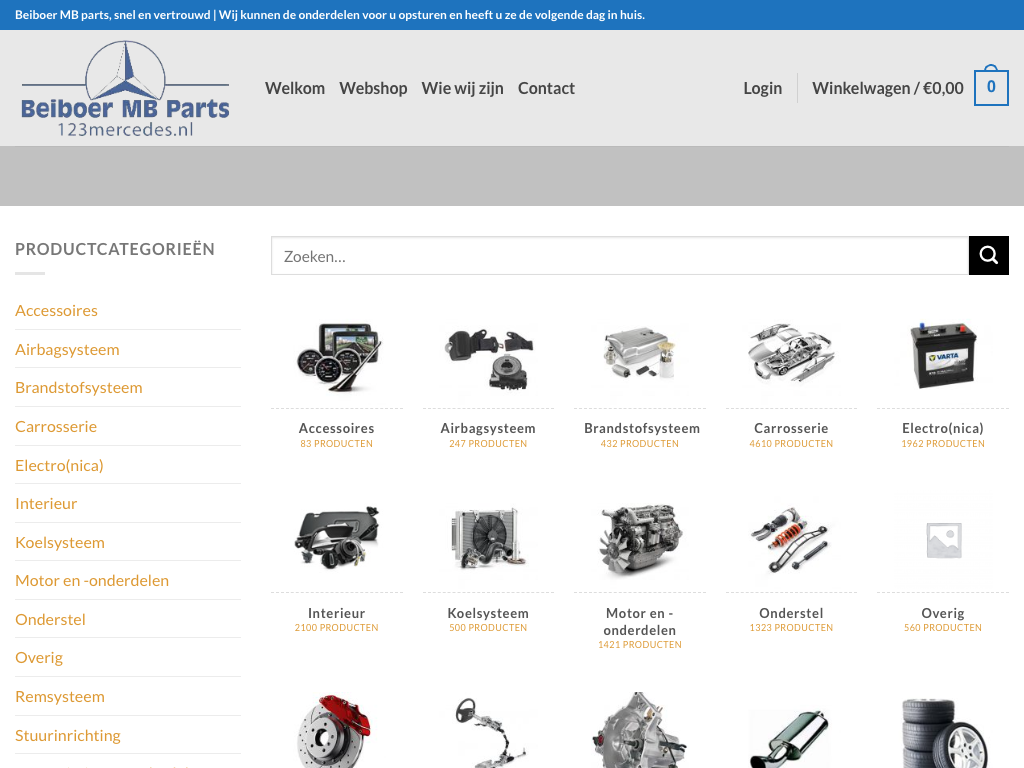Navigate to the Contact menu item

[x=546, y=88]
